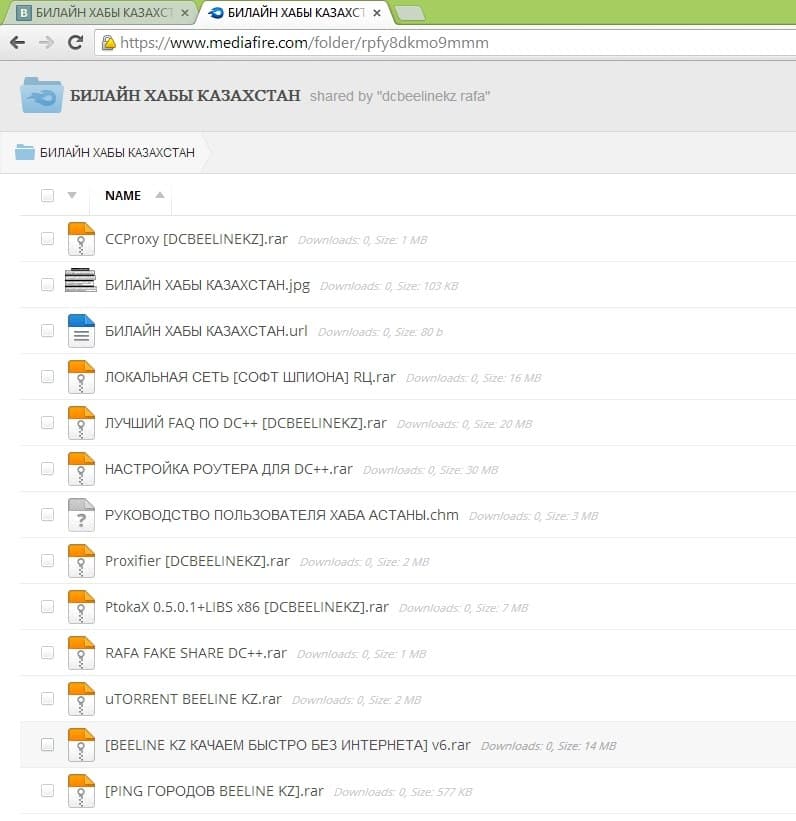The height and width of the screenshot is (821, 796).
Task: Click unknown-file icon for РУКОВОДСТВО ПОЛЬЗОВАТЕЛЯ ХАБА АСТАНЫ.chm
Action: [81, 515]
